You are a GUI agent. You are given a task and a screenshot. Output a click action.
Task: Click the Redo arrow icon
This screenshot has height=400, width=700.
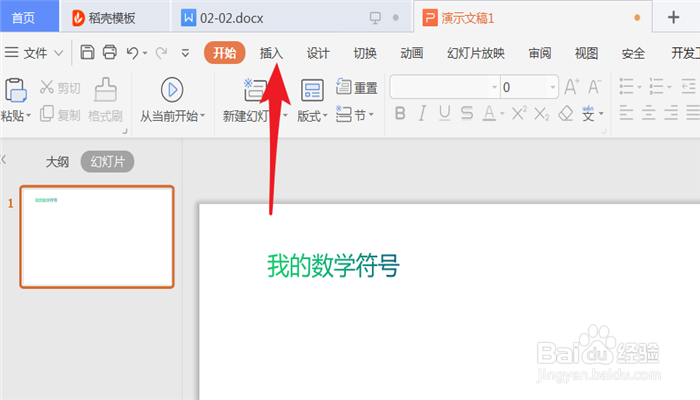(x=161, y=53)
